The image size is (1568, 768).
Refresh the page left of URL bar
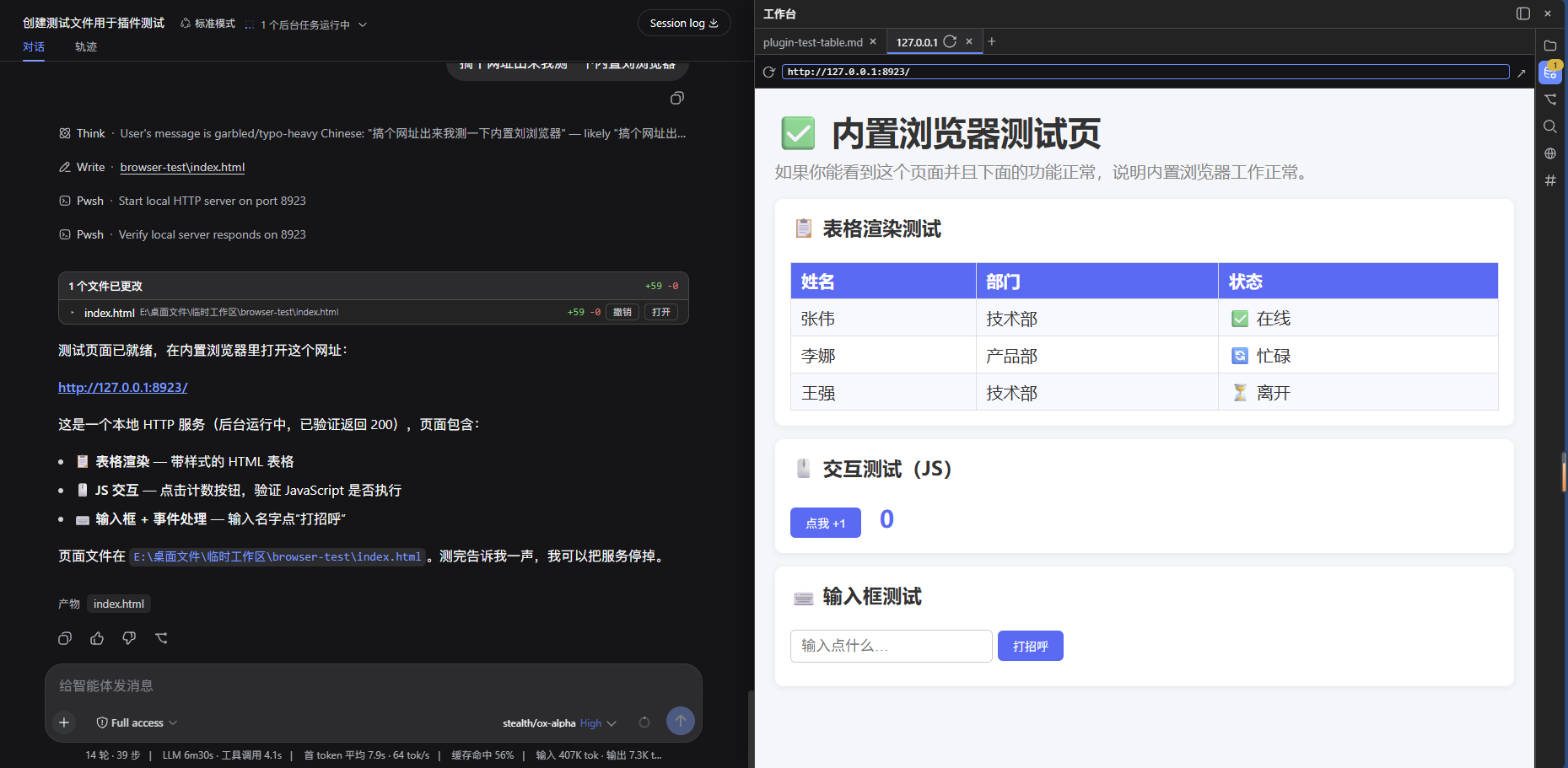769,73
